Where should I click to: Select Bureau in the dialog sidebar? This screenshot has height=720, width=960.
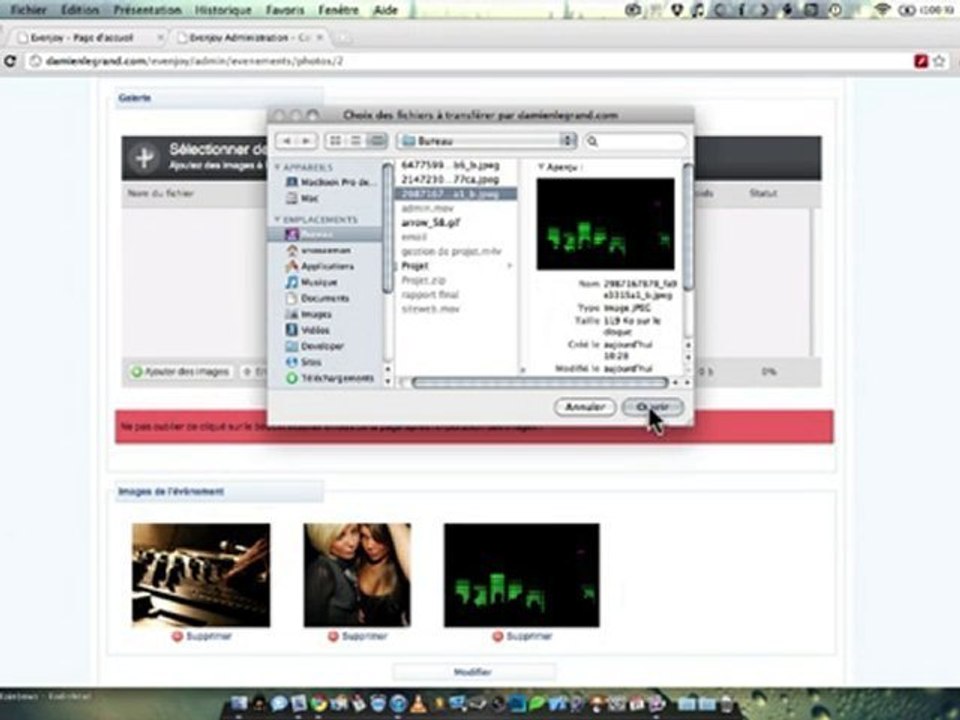click(x=324, y=234)
